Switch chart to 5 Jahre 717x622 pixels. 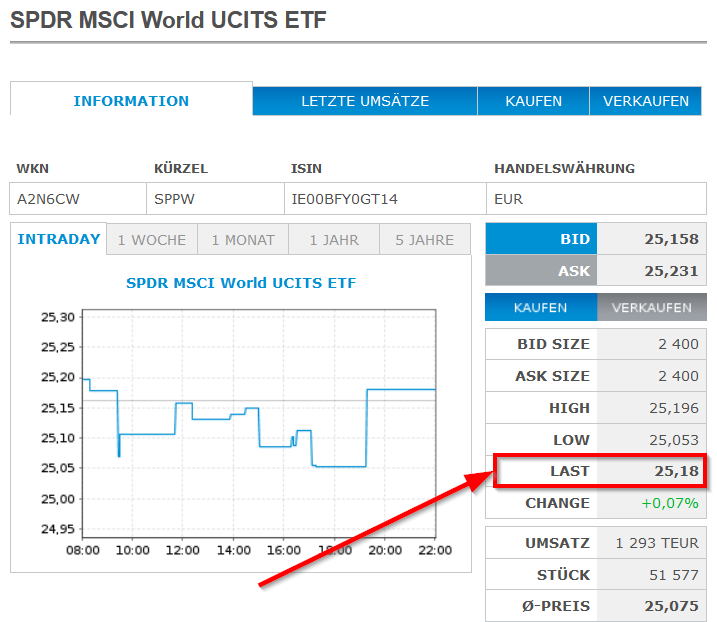click(424, 240)
